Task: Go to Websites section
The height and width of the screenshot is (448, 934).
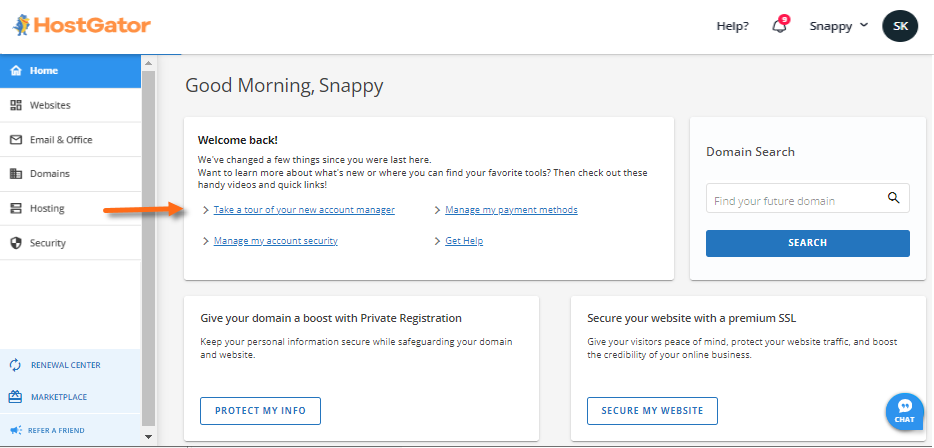Action: click(x=70, y=105)
